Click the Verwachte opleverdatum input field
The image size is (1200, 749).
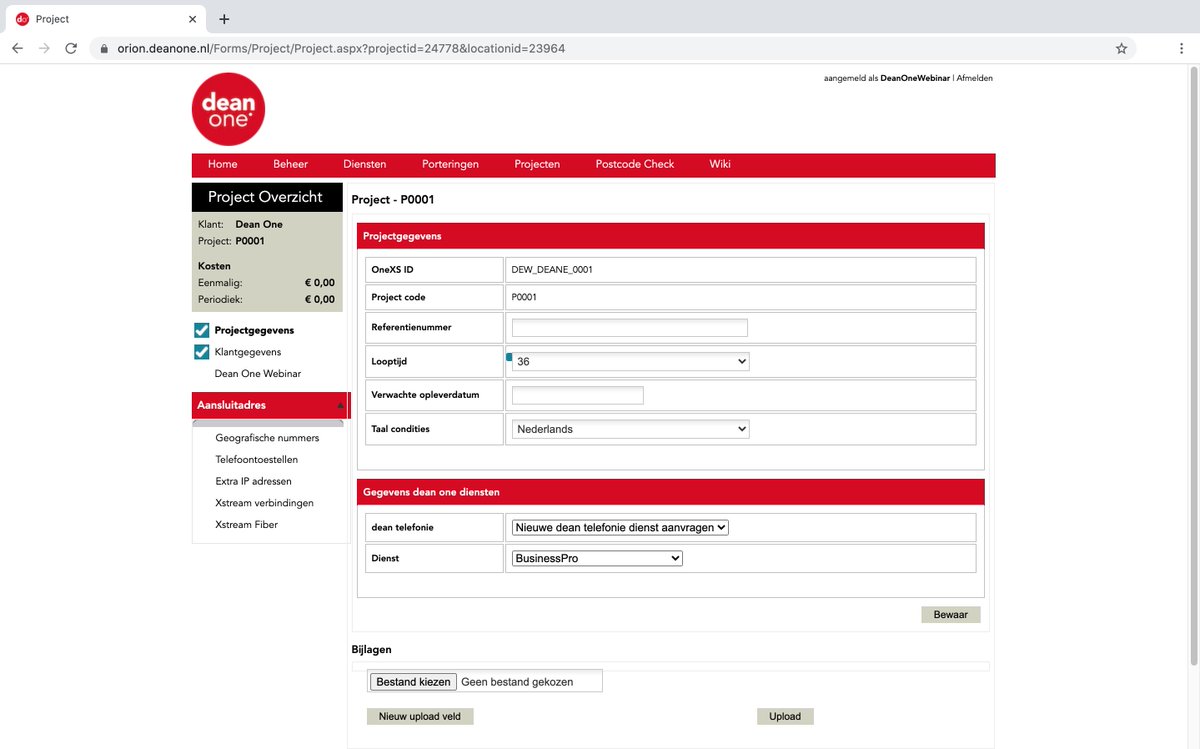click(578, 395)
